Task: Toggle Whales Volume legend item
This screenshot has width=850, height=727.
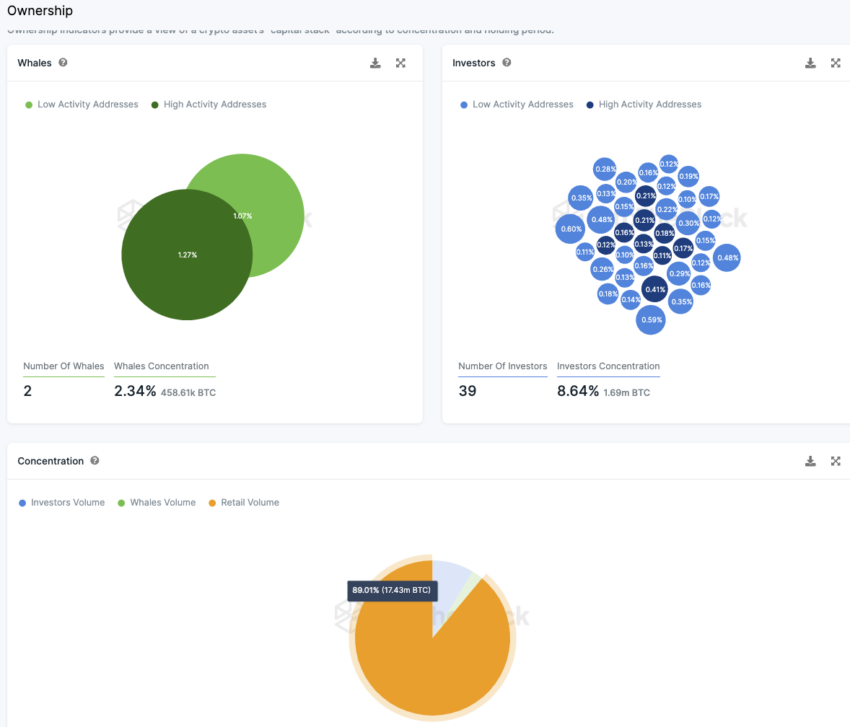Action: coord(157,503)
